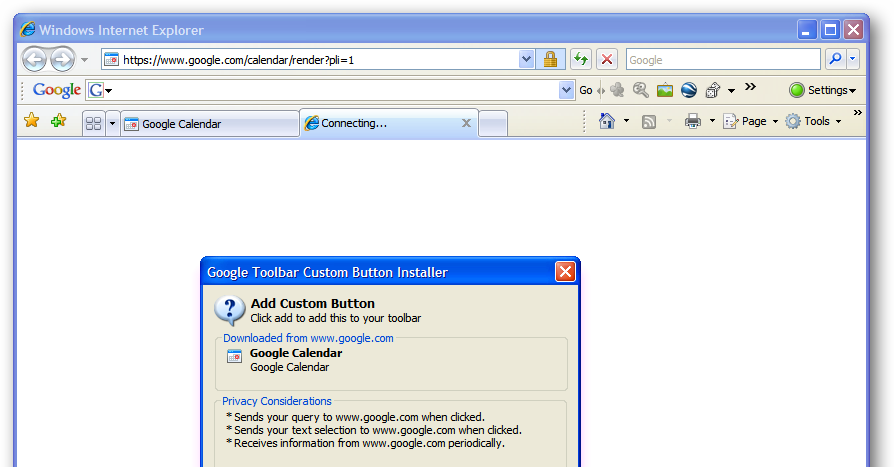Click the Google Toolbar search input
Image resolution: width=894 pixels, height=467 pixels.
coord(335,90)
